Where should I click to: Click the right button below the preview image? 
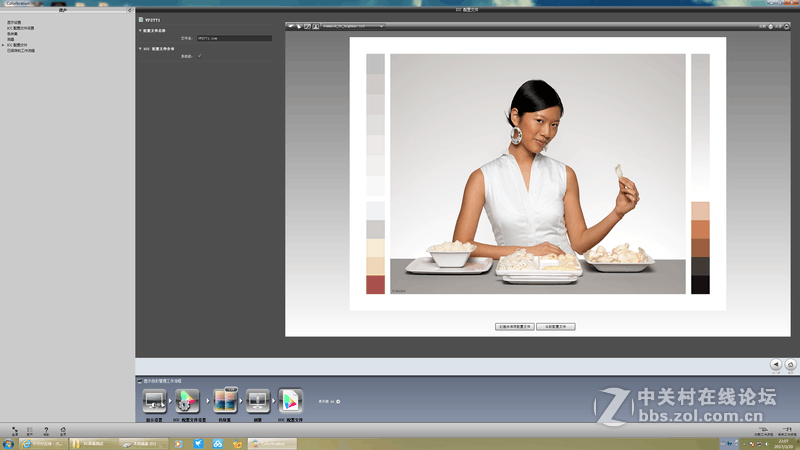click(x=556, y=327)
